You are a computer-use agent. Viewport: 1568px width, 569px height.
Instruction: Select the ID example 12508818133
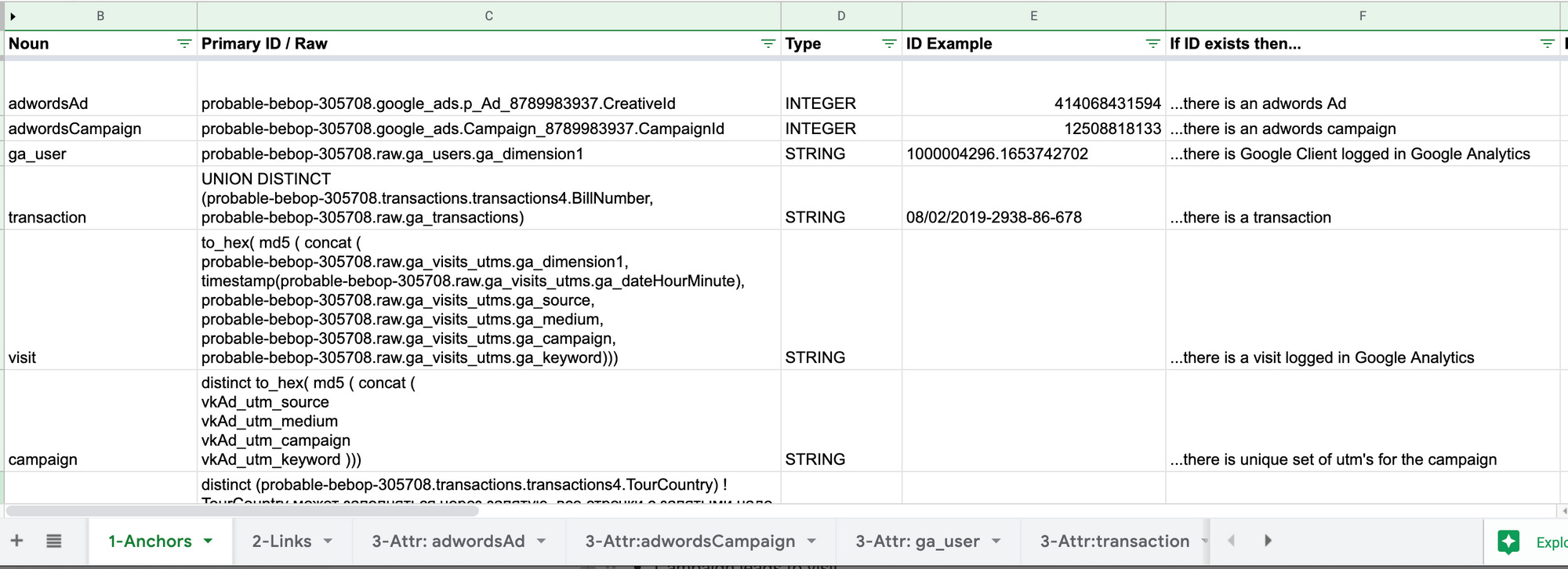(1033, 129)
